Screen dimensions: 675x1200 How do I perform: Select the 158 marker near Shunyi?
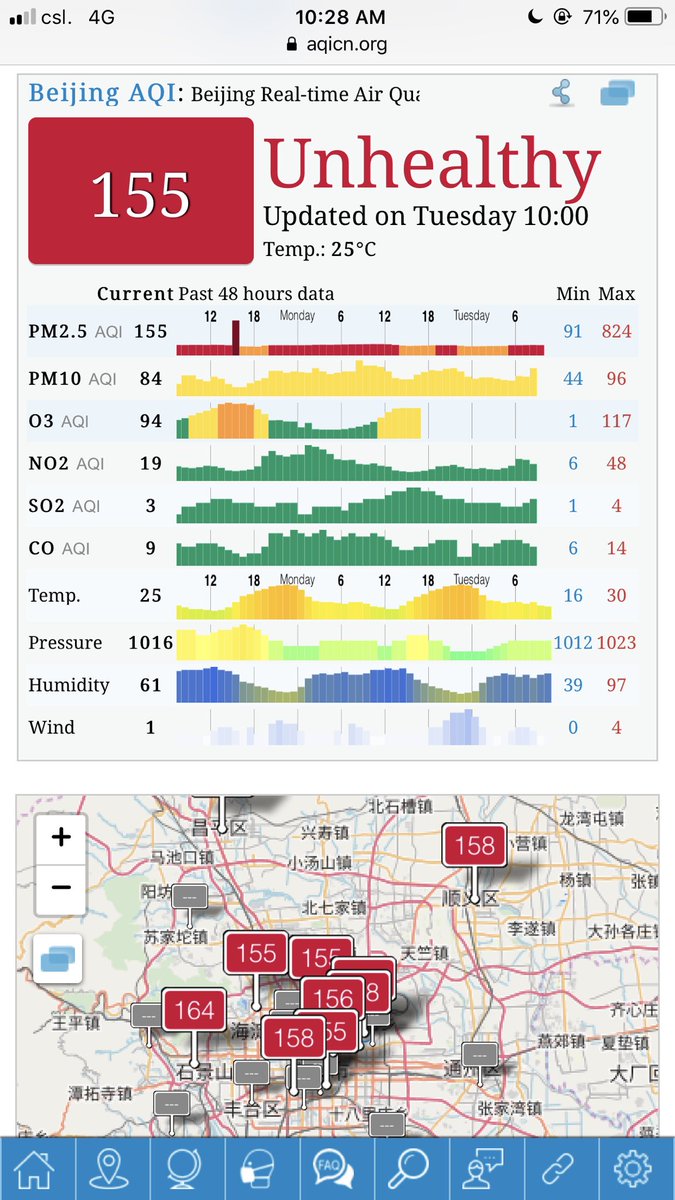(475, 846)
